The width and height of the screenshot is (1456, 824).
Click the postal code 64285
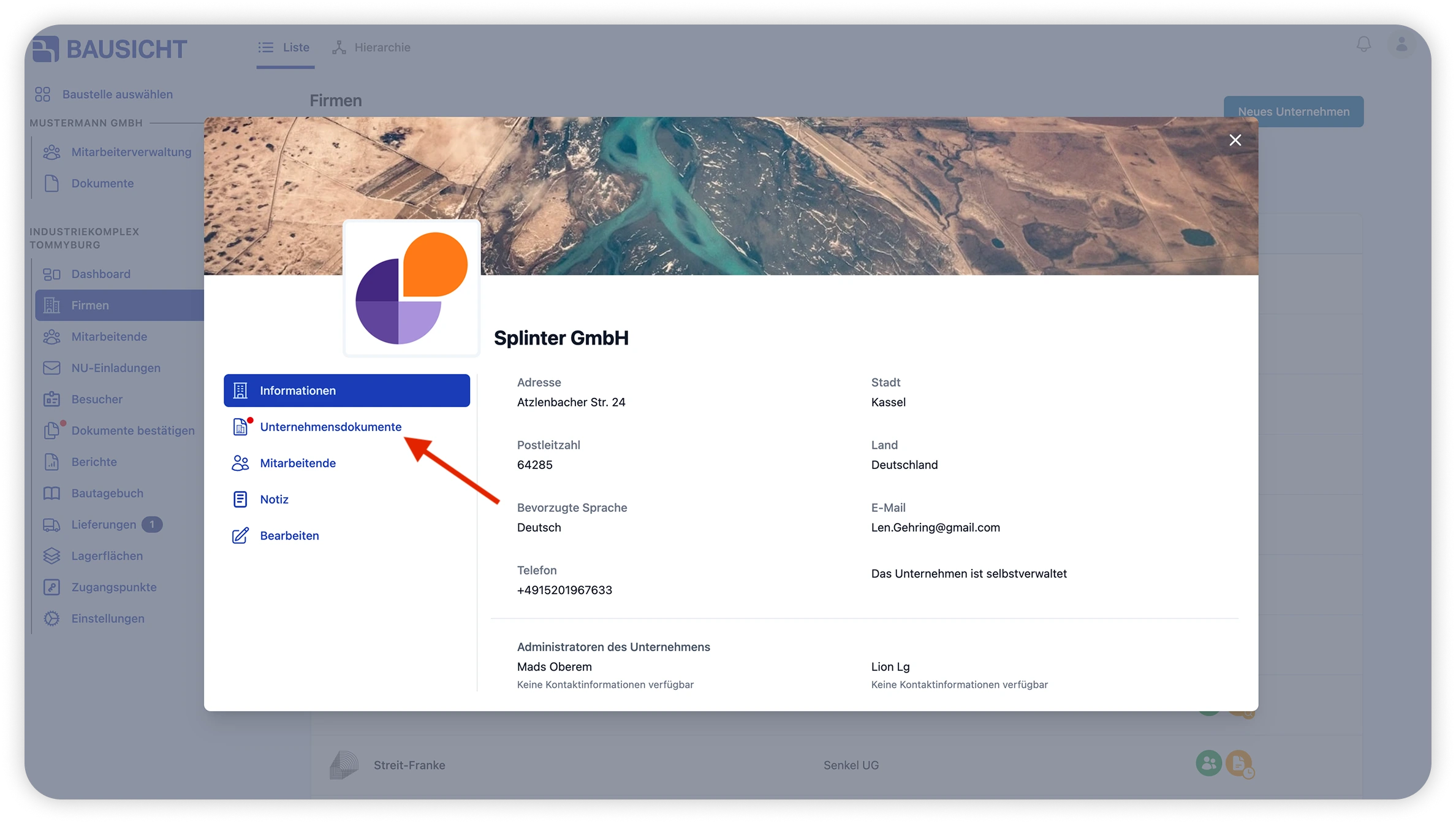pyautogui.click(x=534, y=465)
